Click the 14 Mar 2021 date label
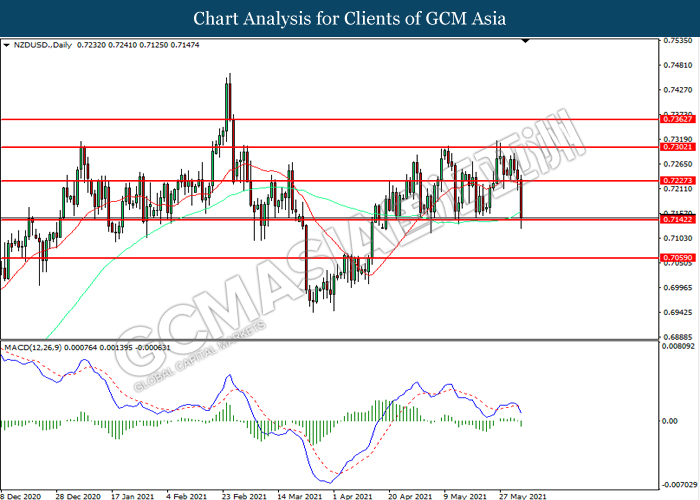 [298, 494]
